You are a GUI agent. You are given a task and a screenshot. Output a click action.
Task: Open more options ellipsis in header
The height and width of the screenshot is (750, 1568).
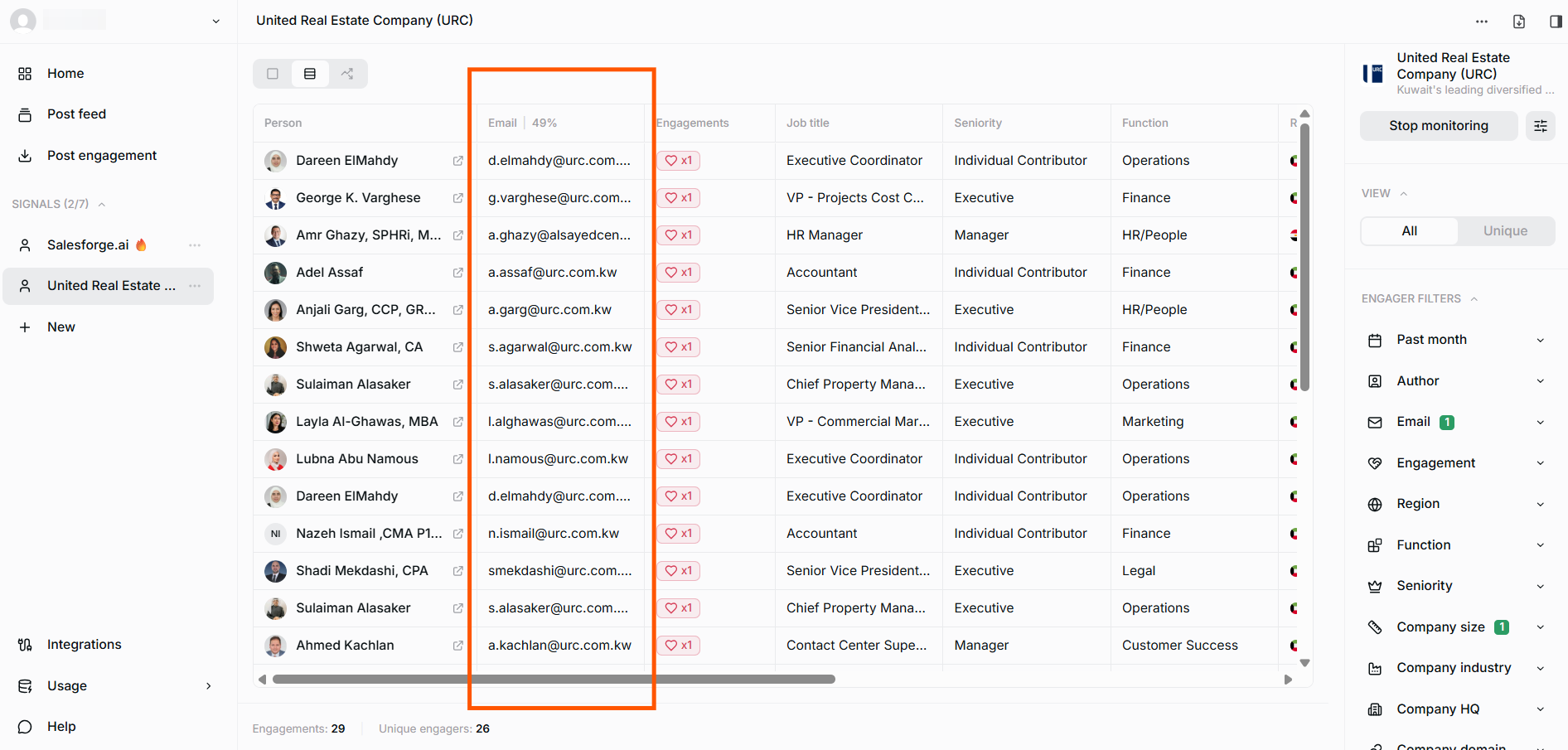click(x=1482, y=22)
